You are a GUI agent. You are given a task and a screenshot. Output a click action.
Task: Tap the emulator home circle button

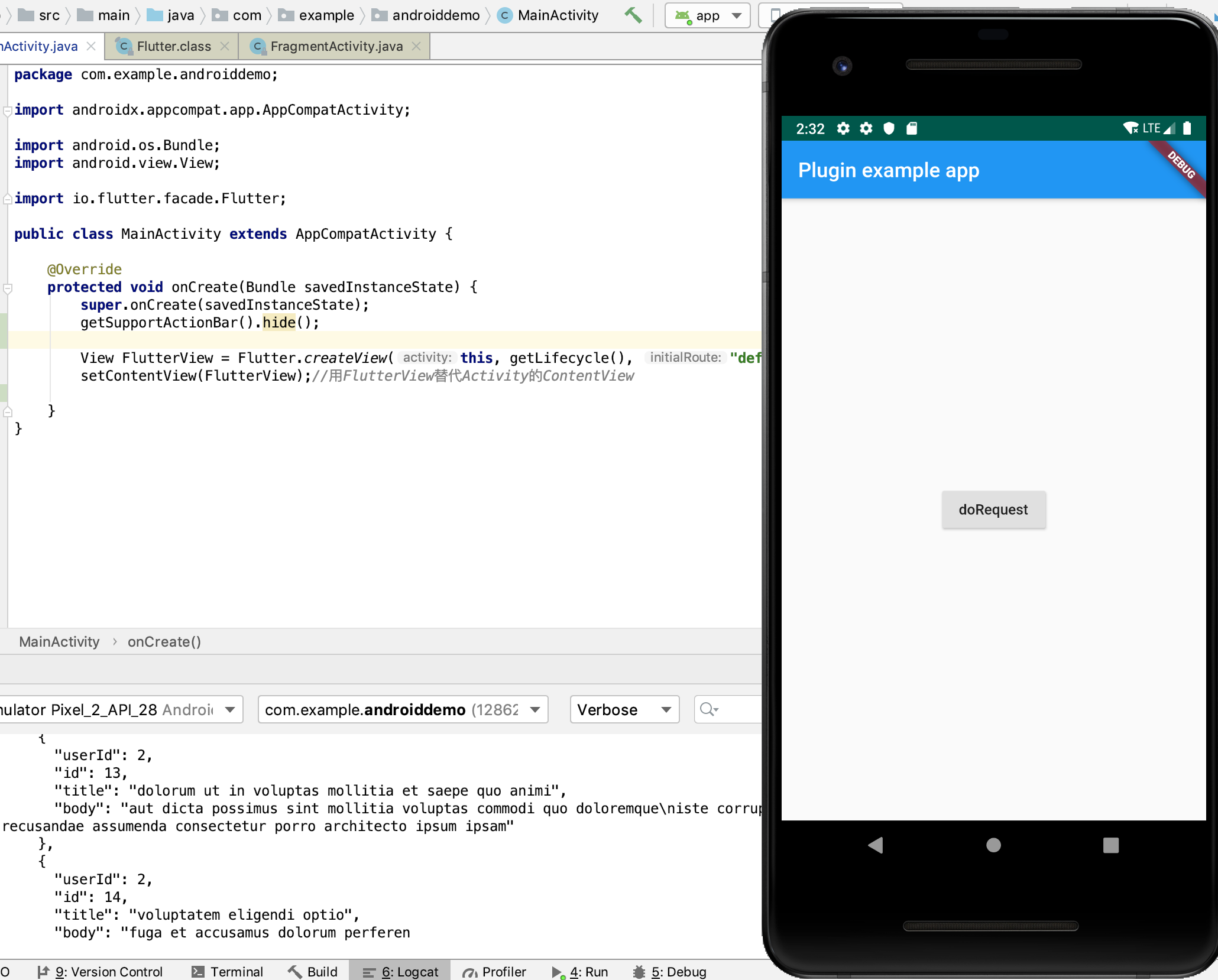click(993, 845)
